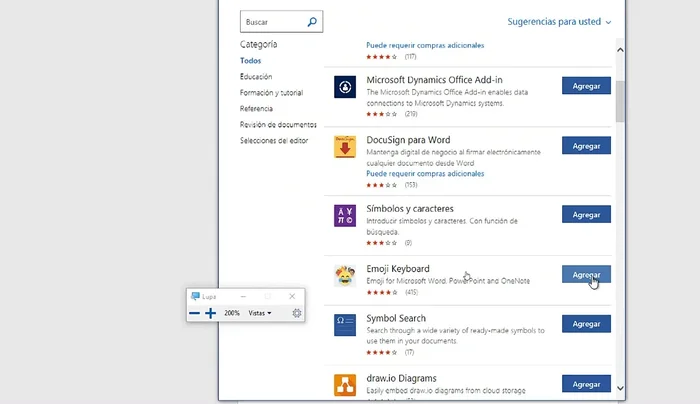Click into the Buscar search field
Image resolution: width=700 pixels, height=404 pixels.
[270, 21]
